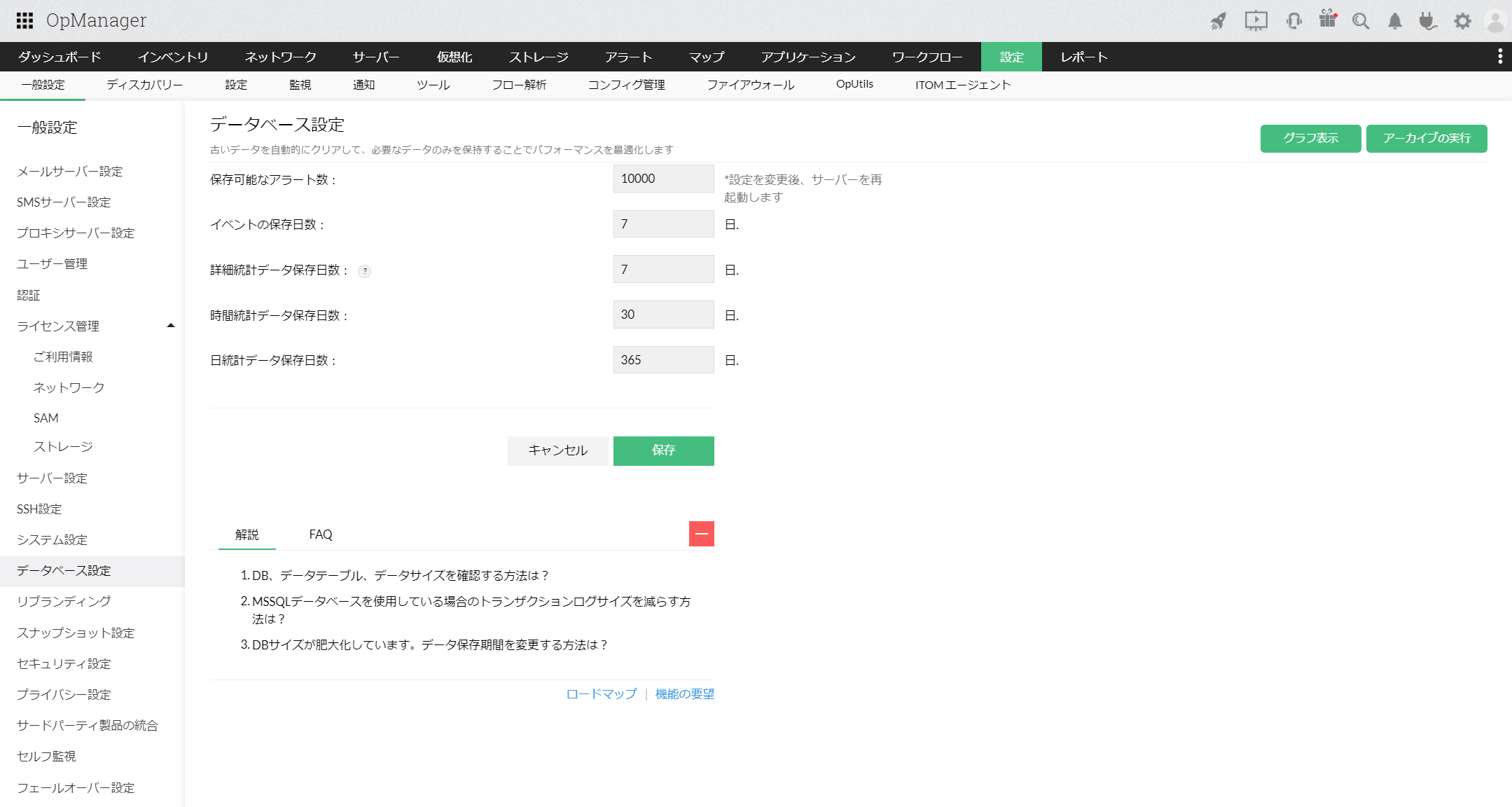Open the アプリケーション main menu
Image resolution: width=1512 pixels, height=807 pixels.
(x=808, y=57)
